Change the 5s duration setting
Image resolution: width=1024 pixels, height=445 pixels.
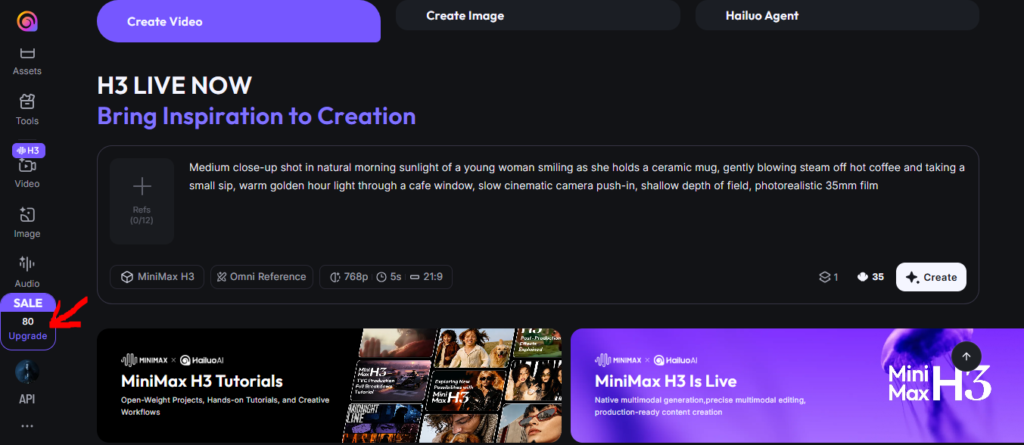click(x=389, y=277)
